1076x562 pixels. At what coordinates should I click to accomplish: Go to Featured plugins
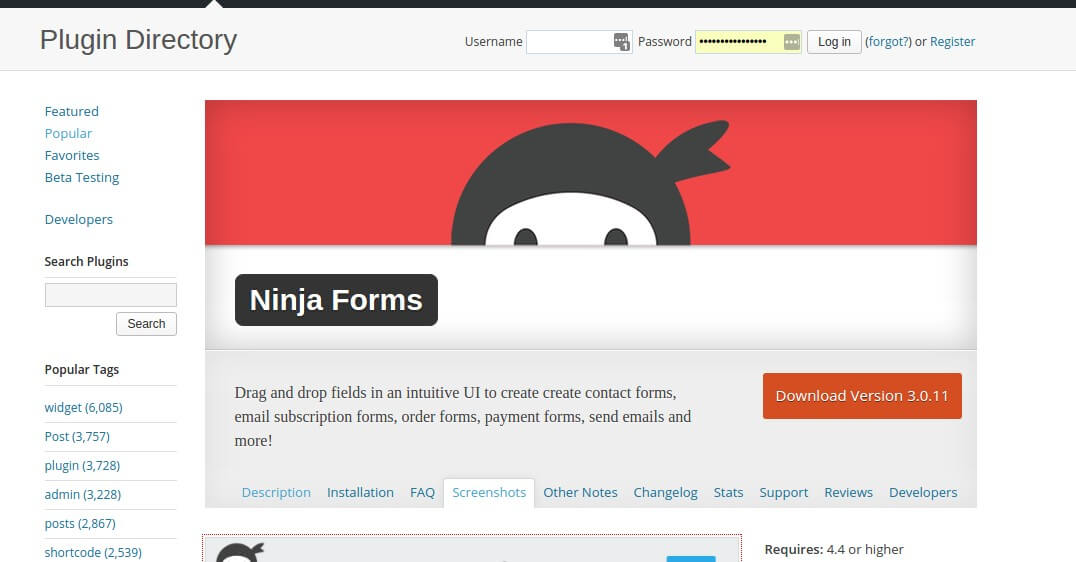click(71, 111)
